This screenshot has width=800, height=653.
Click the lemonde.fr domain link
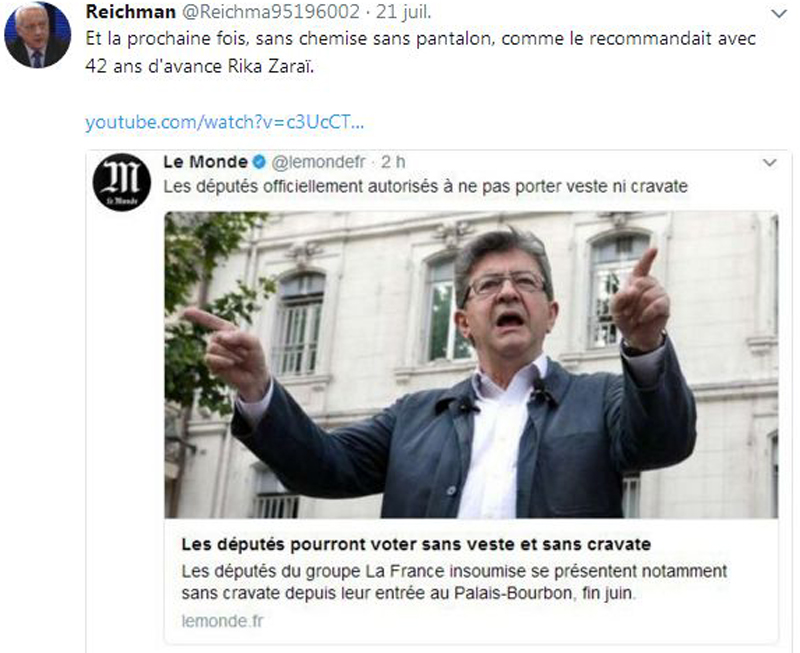222,621
